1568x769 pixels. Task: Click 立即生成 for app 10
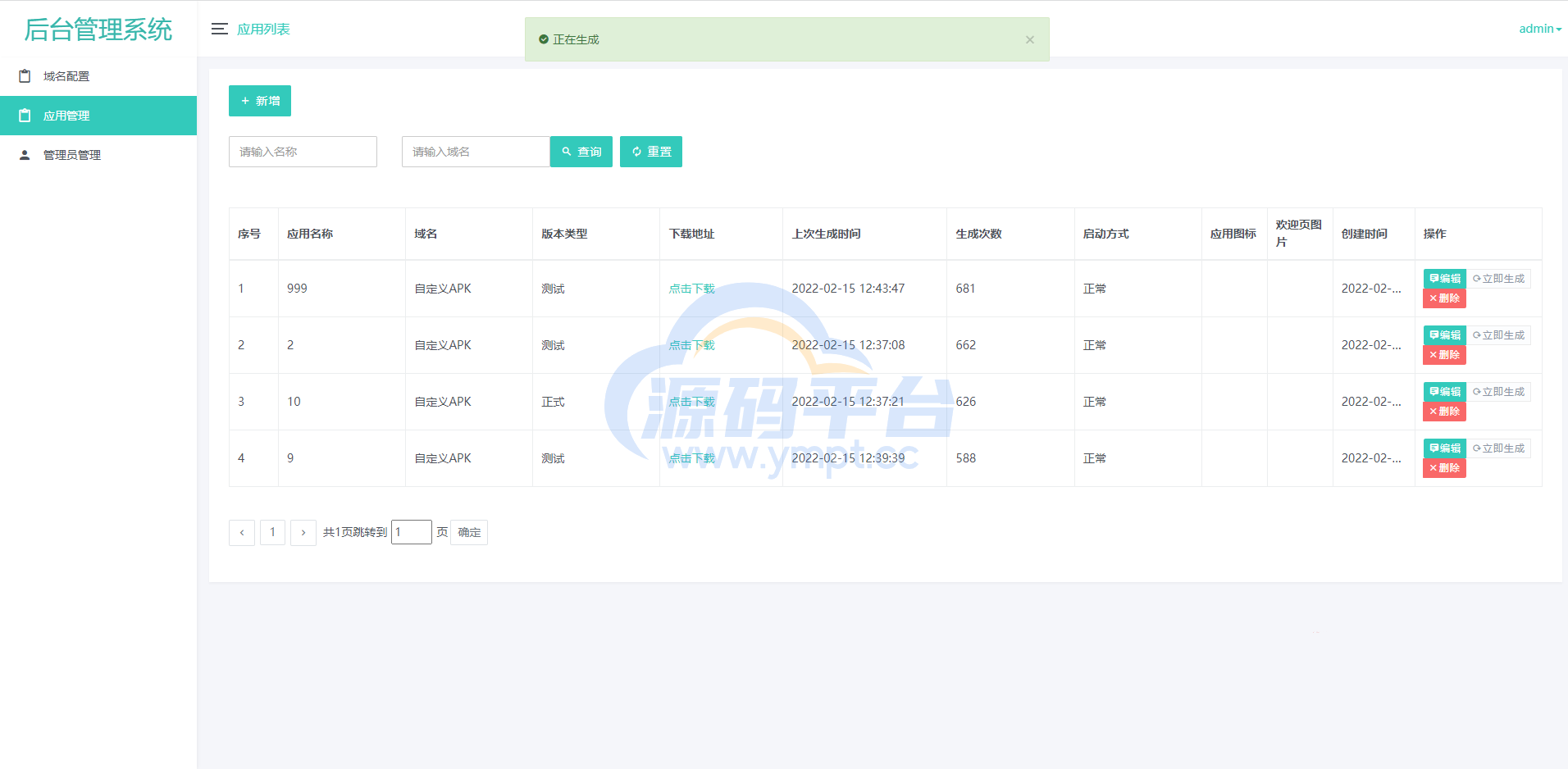click(1499, 392)
